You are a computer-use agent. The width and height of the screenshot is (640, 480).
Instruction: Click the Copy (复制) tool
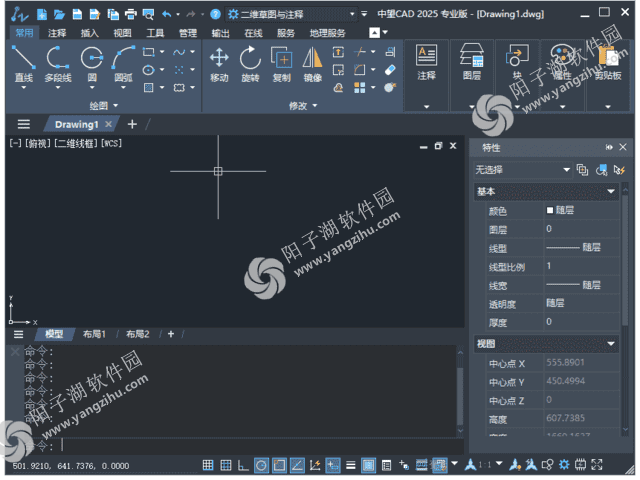click(281, 64)
